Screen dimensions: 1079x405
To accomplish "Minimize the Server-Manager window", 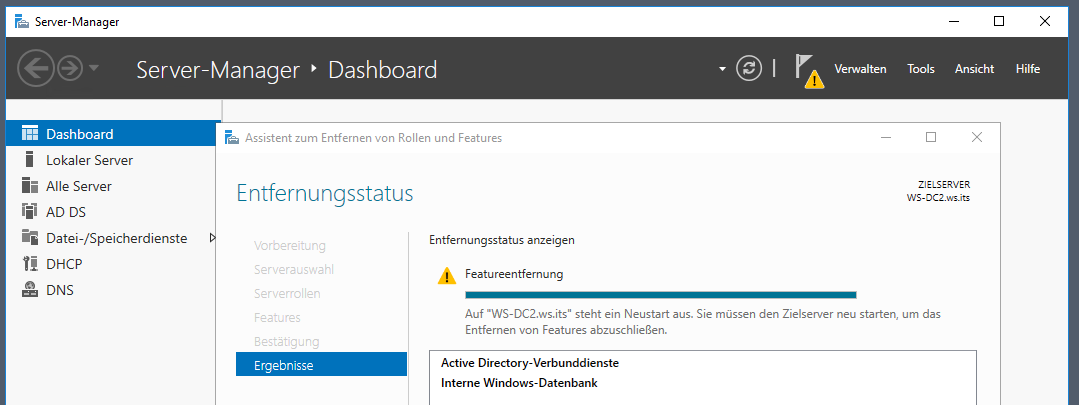I will 954,21.
